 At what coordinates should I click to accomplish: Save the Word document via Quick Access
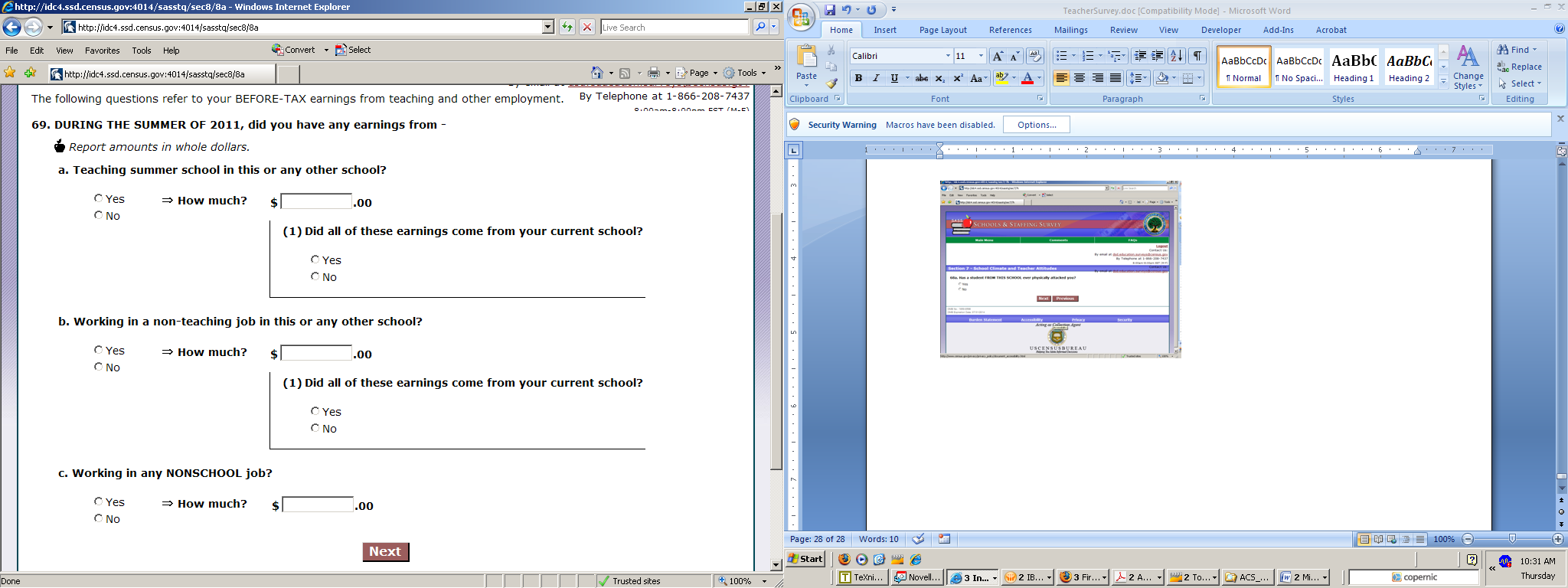coord(830,10)
